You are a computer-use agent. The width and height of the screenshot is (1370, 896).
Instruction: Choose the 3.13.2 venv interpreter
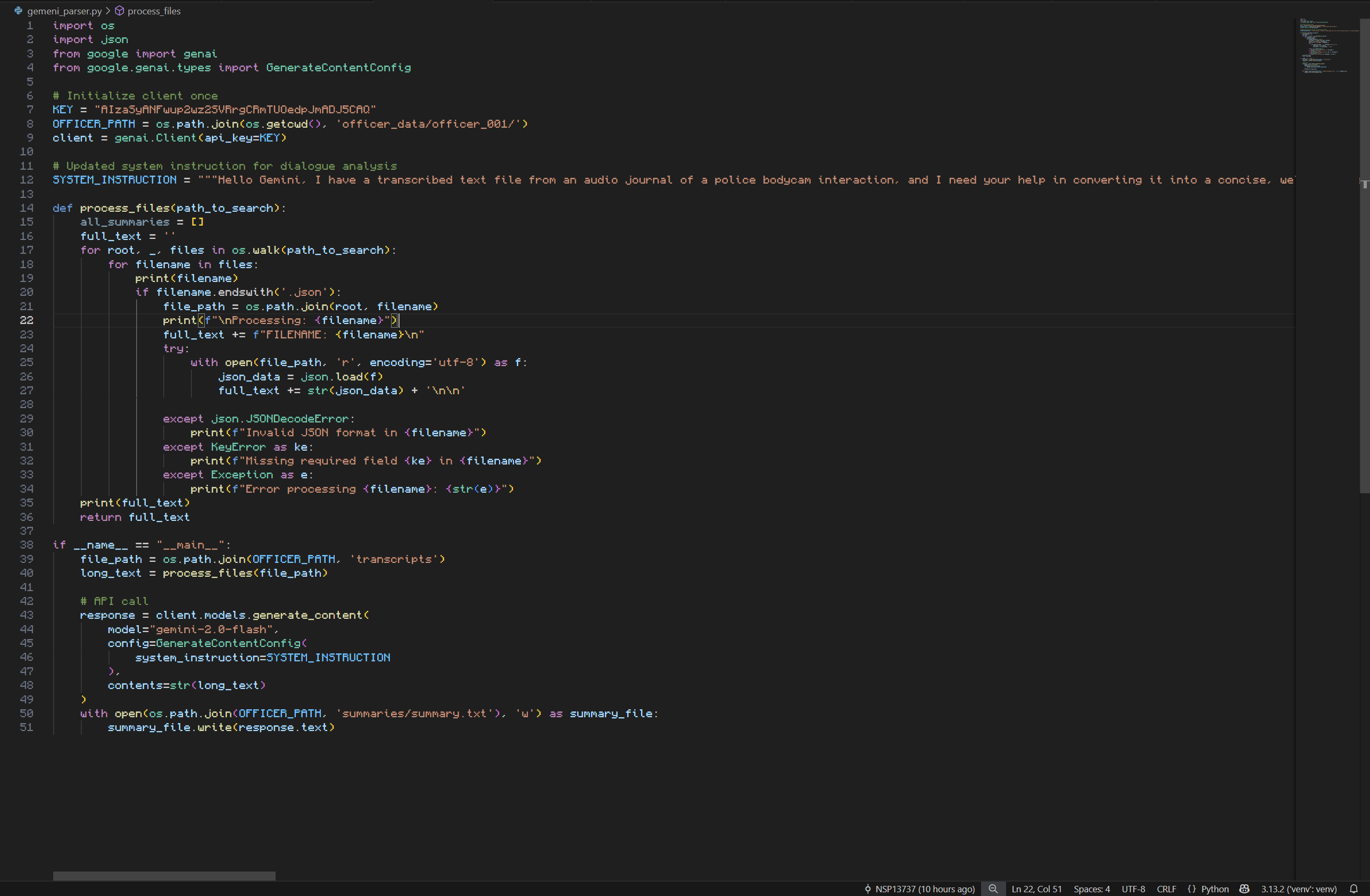pyautogui.click(x=1299, y=889)
